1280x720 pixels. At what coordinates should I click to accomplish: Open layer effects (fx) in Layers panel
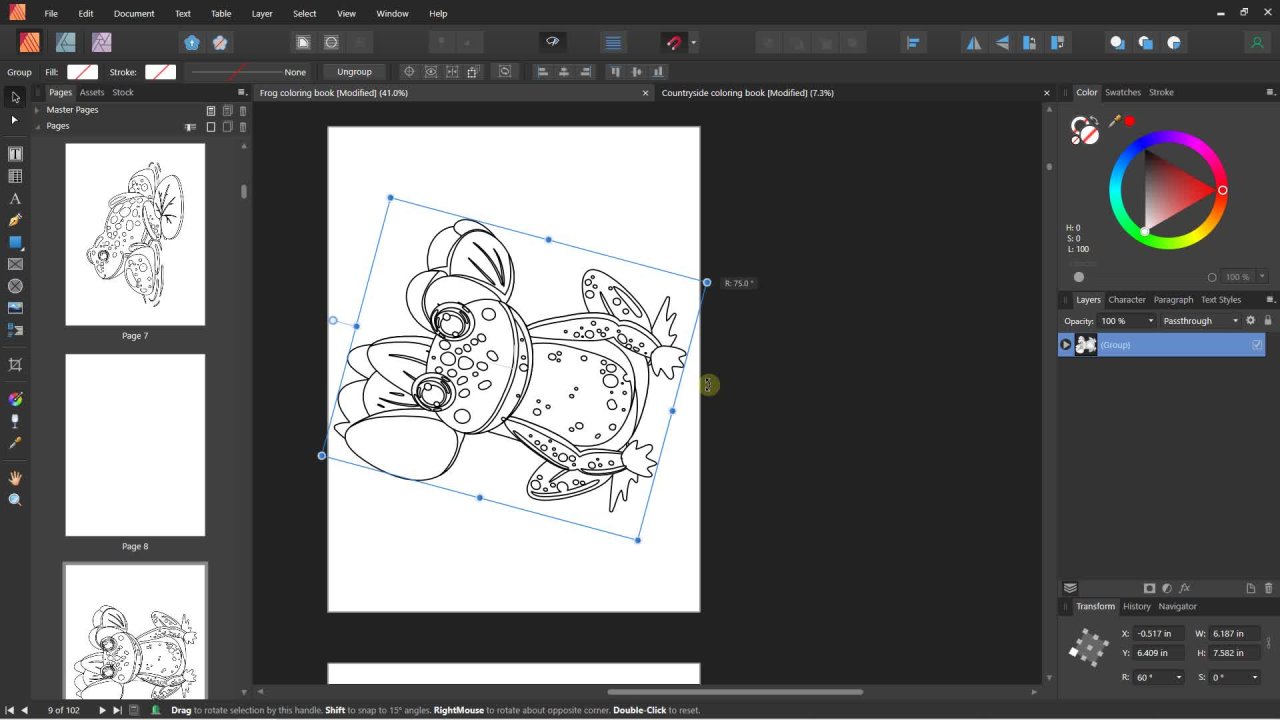coord(1185,588)
